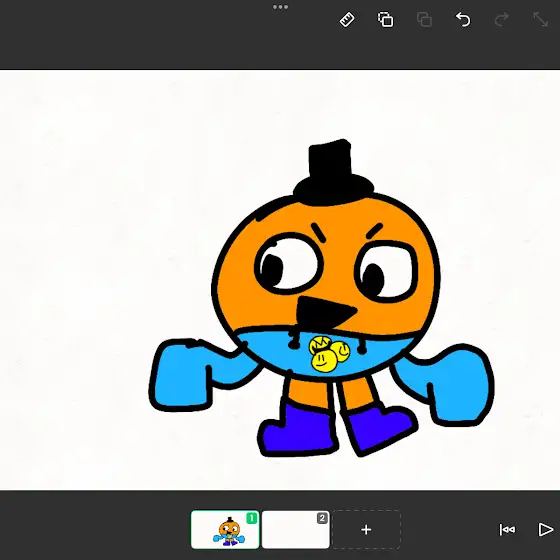The image size is (560, 560).
Task: Click the dimmed paste frame icon
Action: [x=424, y=20]
